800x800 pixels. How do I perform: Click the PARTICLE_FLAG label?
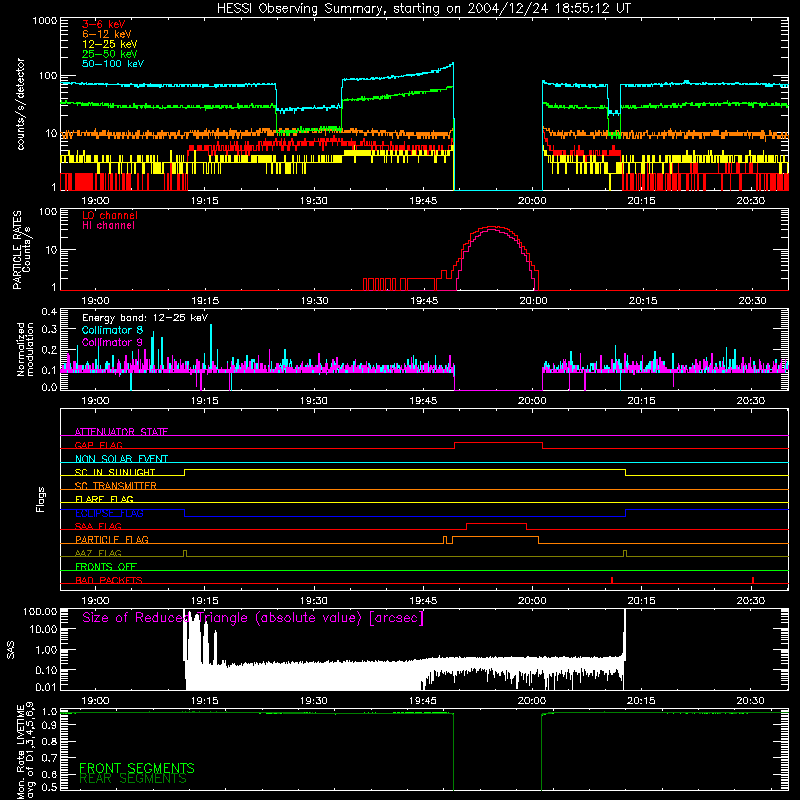(112, 540)
